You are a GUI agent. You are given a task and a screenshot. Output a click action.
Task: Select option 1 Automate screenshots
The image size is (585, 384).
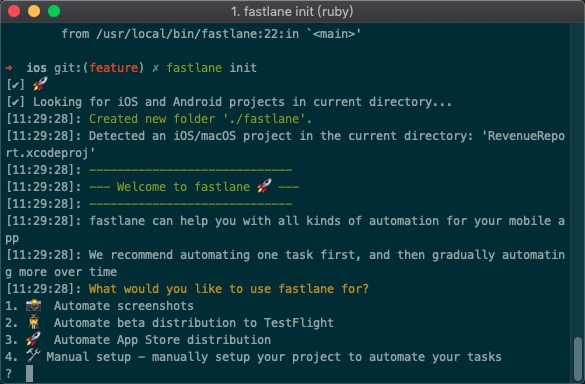point(99,306)
